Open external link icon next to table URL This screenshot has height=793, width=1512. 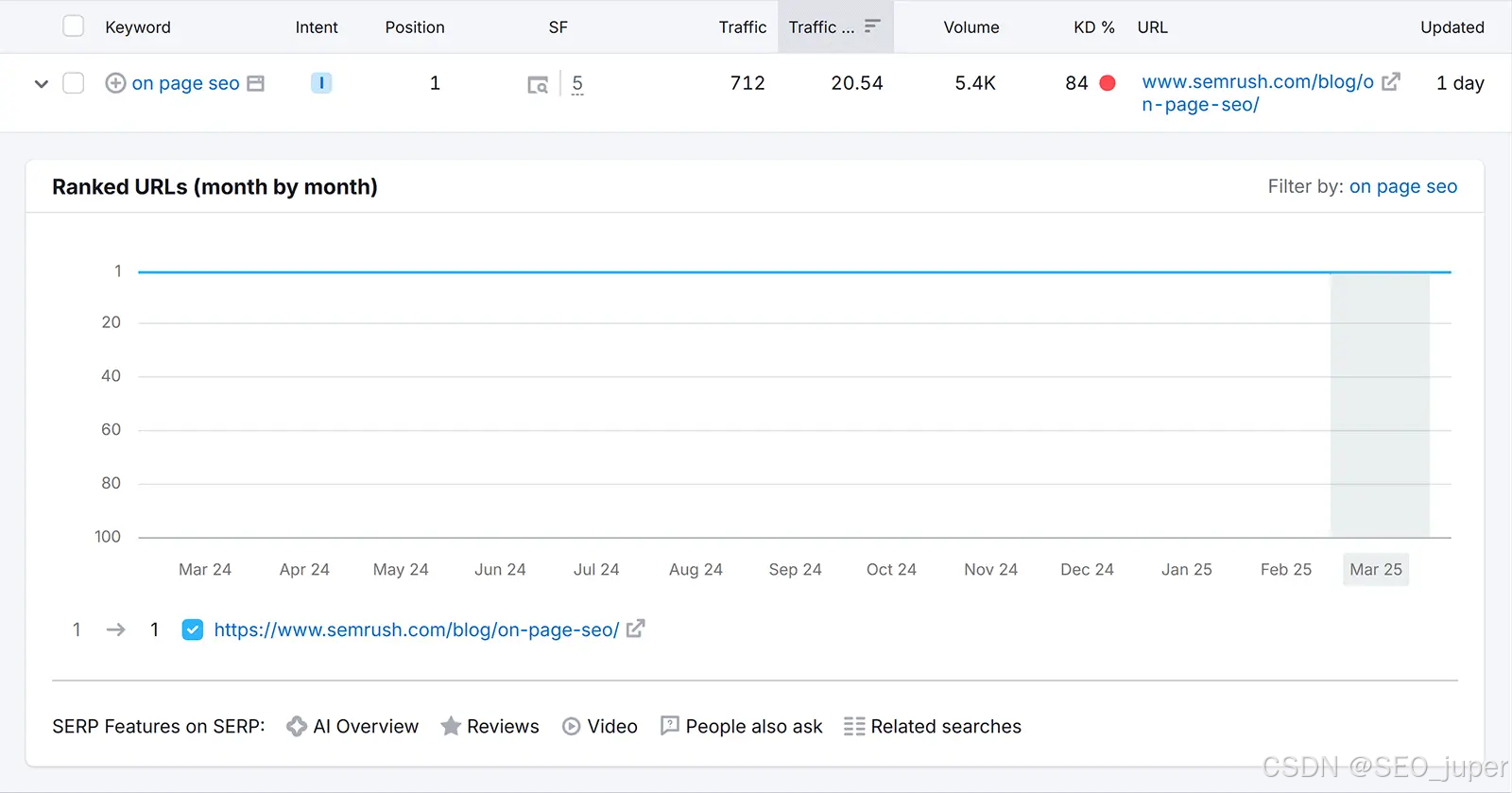click(x=1390, y=82)
